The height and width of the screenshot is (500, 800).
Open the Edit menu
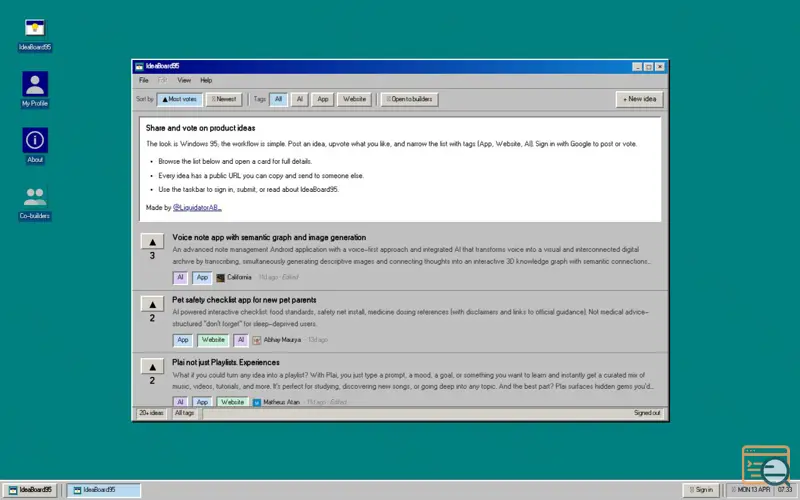tap(162, 80)
